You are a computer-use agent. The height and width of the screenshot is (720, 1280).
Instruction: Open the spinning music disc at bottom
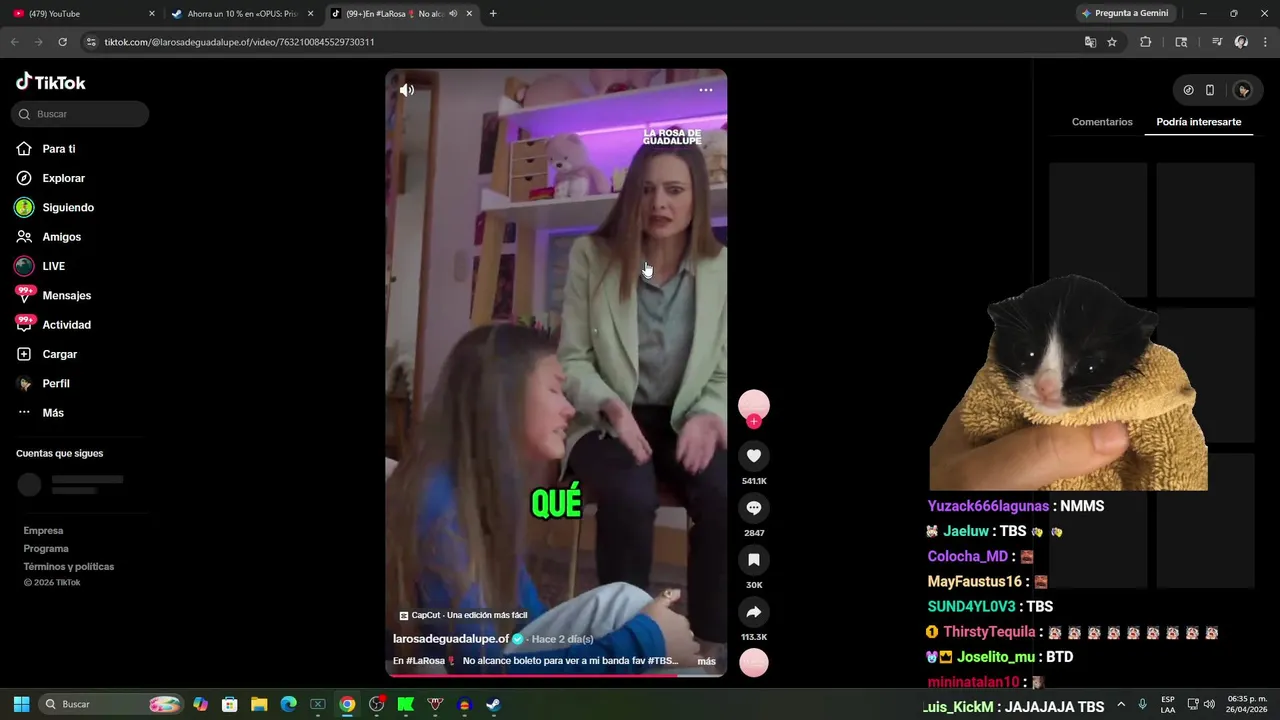coord(754,662)
